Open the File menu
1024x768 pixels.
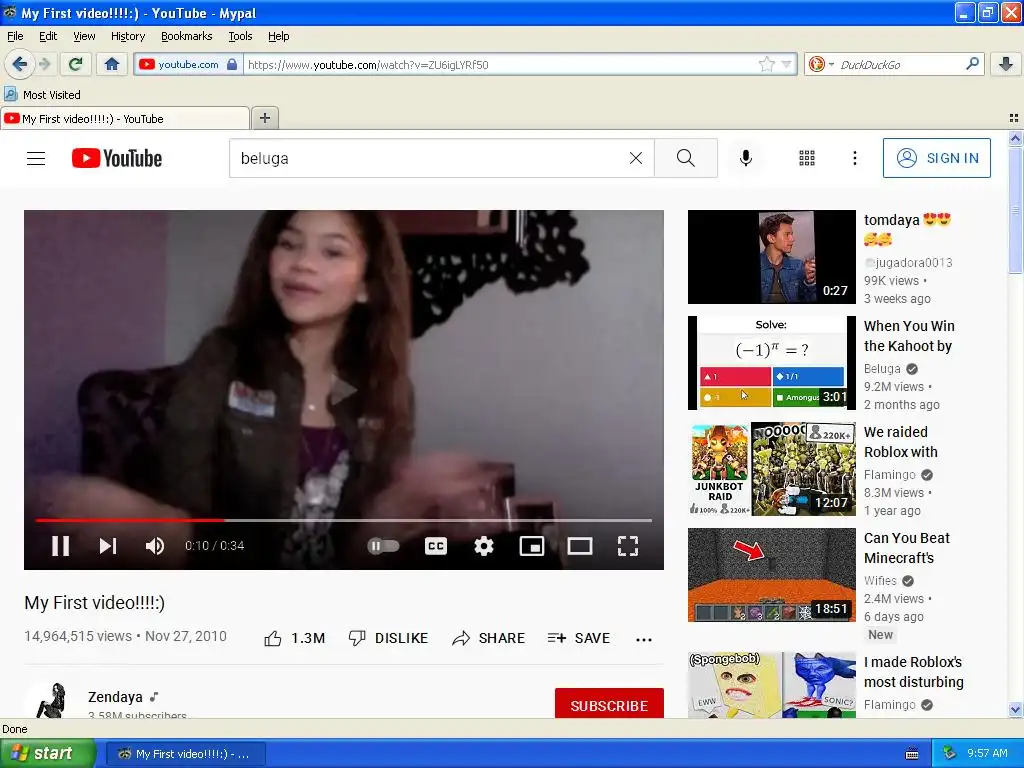coord(15,36)
